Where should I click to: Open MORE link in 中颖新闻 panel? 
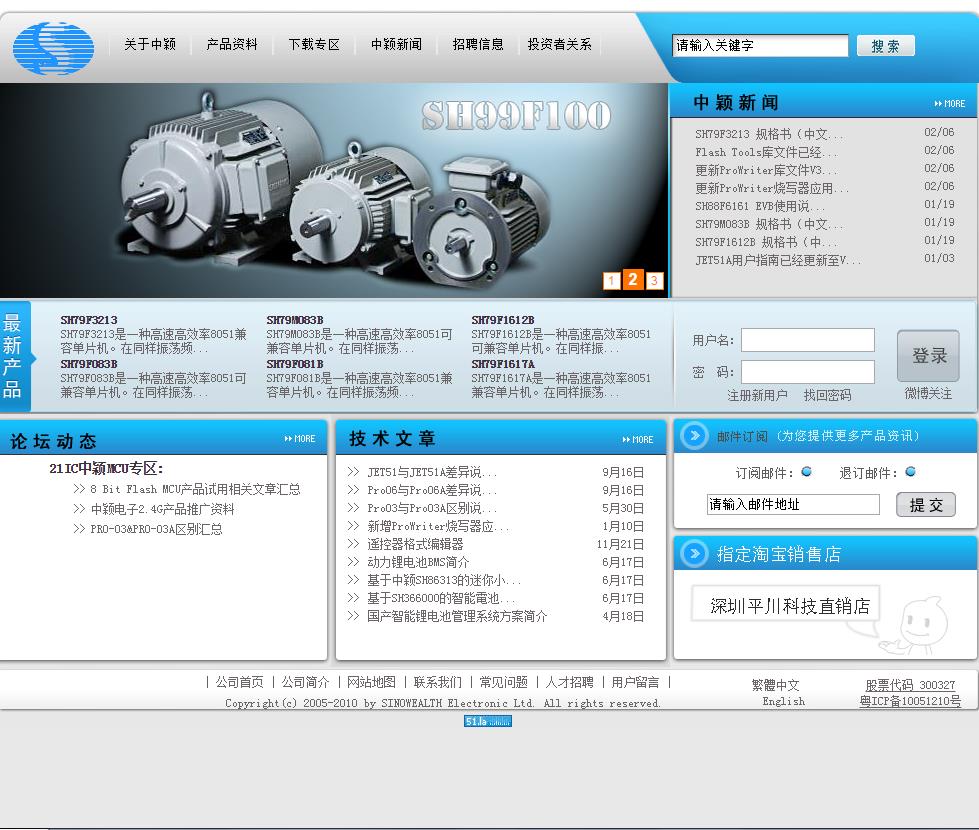(x=950, y=104)
